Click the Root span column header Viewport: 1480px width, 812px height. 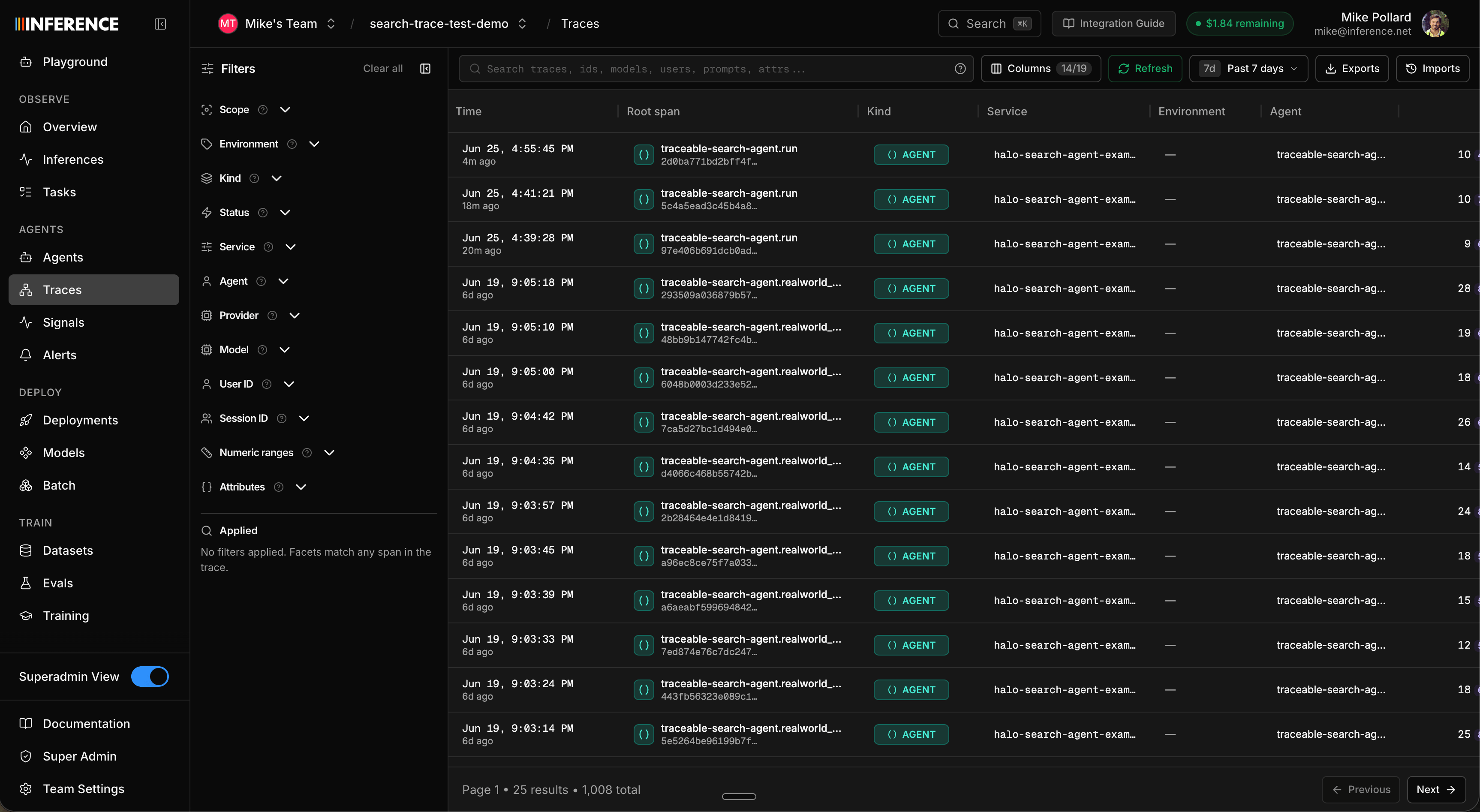click(x=653, y=111)
